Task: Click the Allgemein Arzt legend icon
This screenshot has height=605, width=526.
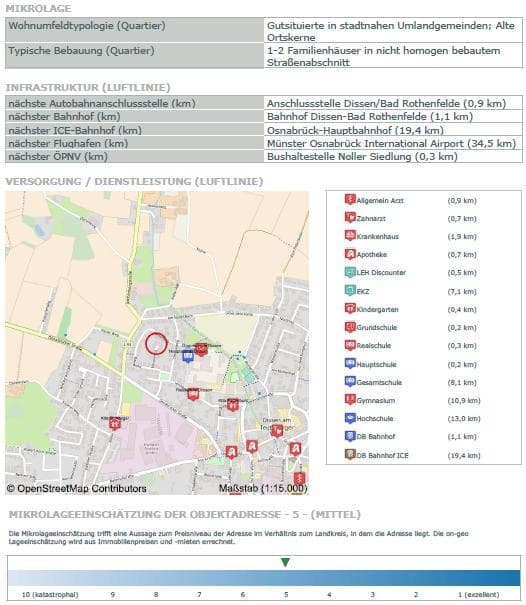Action: click(x=350, y=199)
